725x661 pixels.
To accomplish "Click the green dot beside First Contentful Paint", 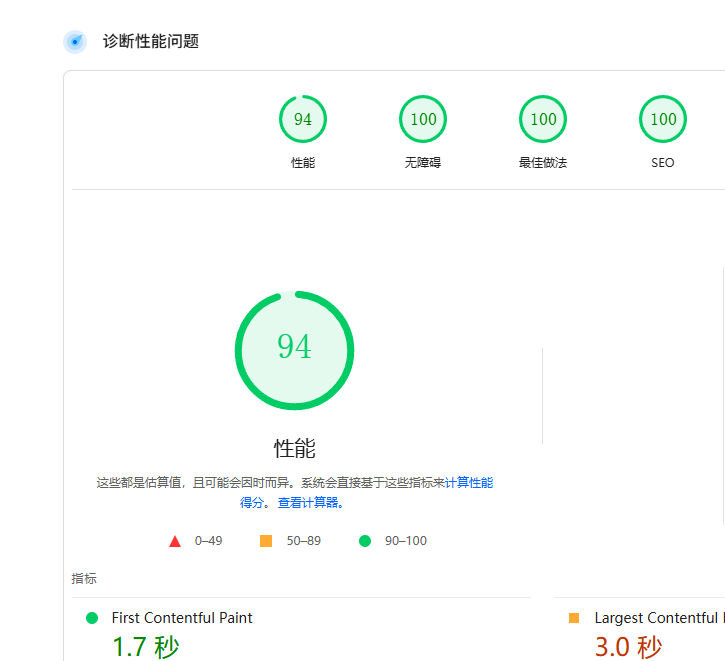I will click(x=92, y=618).
